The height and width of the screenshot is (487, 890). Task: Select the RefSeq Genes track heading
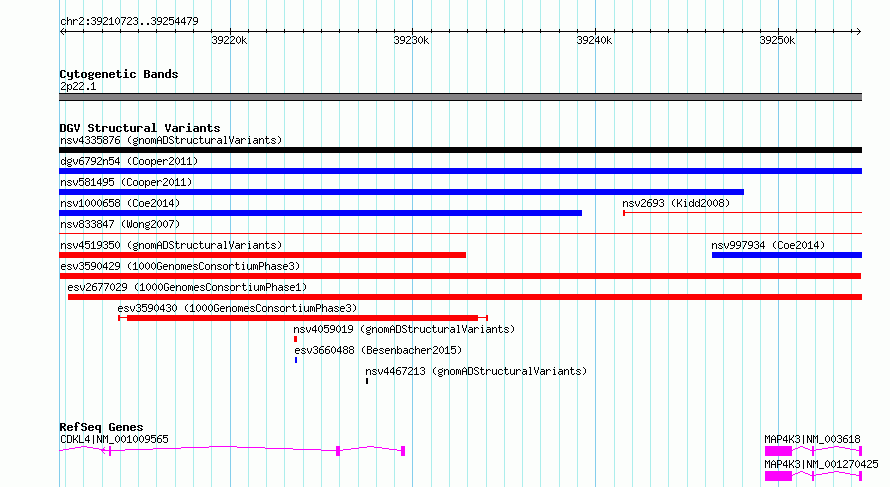[x=101, y=427]
